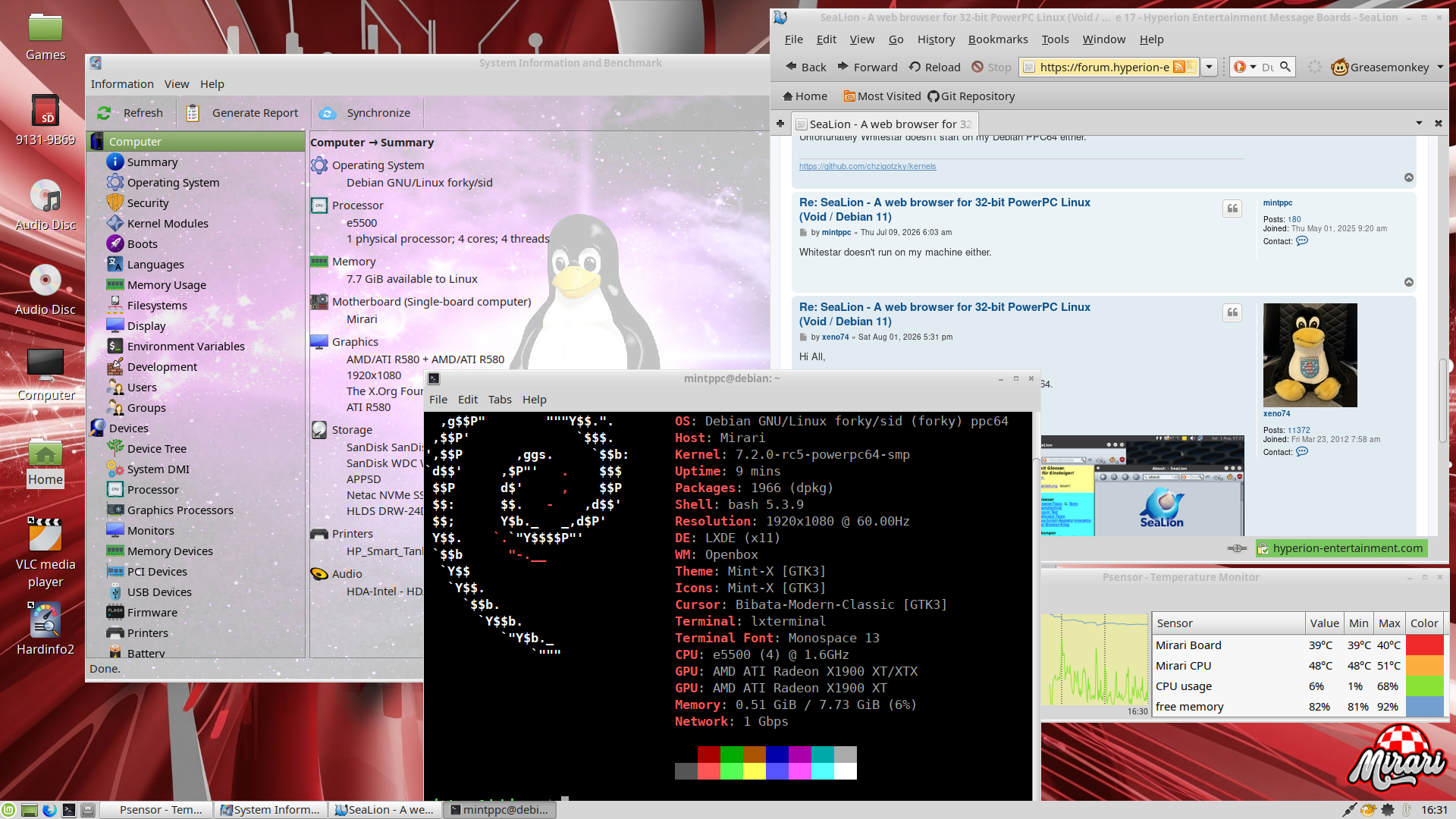Click the quote icon on mintppc's post
Image resolution: width=1456 pixels, height=819 pixels.
click(1233, 209)
